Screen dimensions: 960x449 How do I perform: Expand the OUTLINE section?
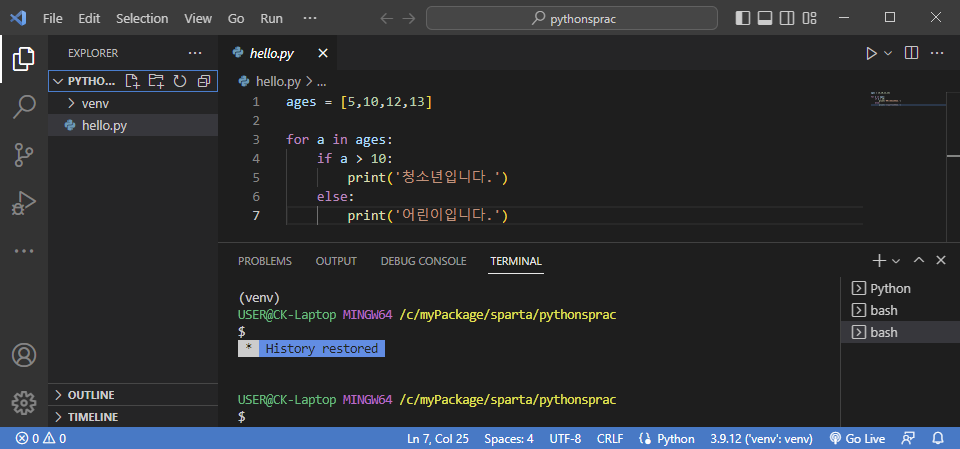pos(133,395)
